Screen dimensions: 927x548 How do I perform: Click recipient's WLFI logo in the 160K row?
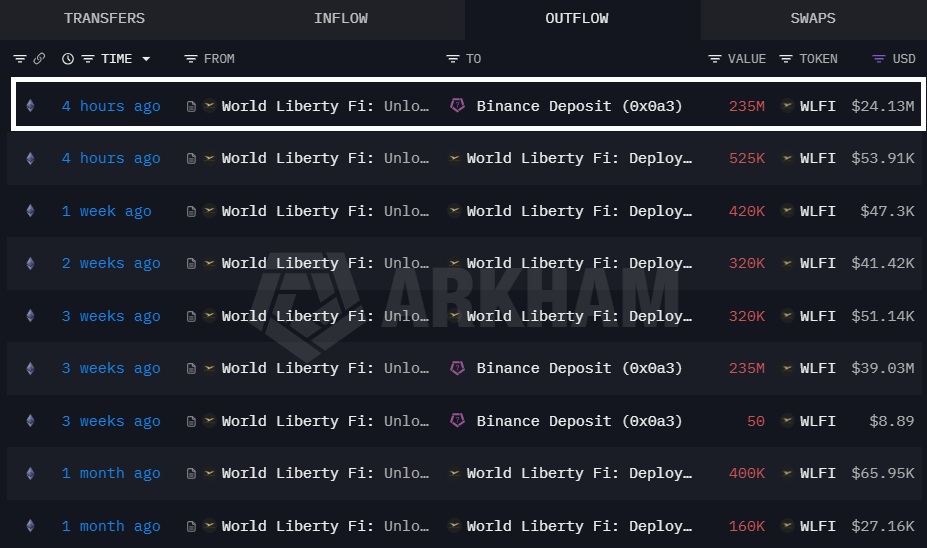454,526
